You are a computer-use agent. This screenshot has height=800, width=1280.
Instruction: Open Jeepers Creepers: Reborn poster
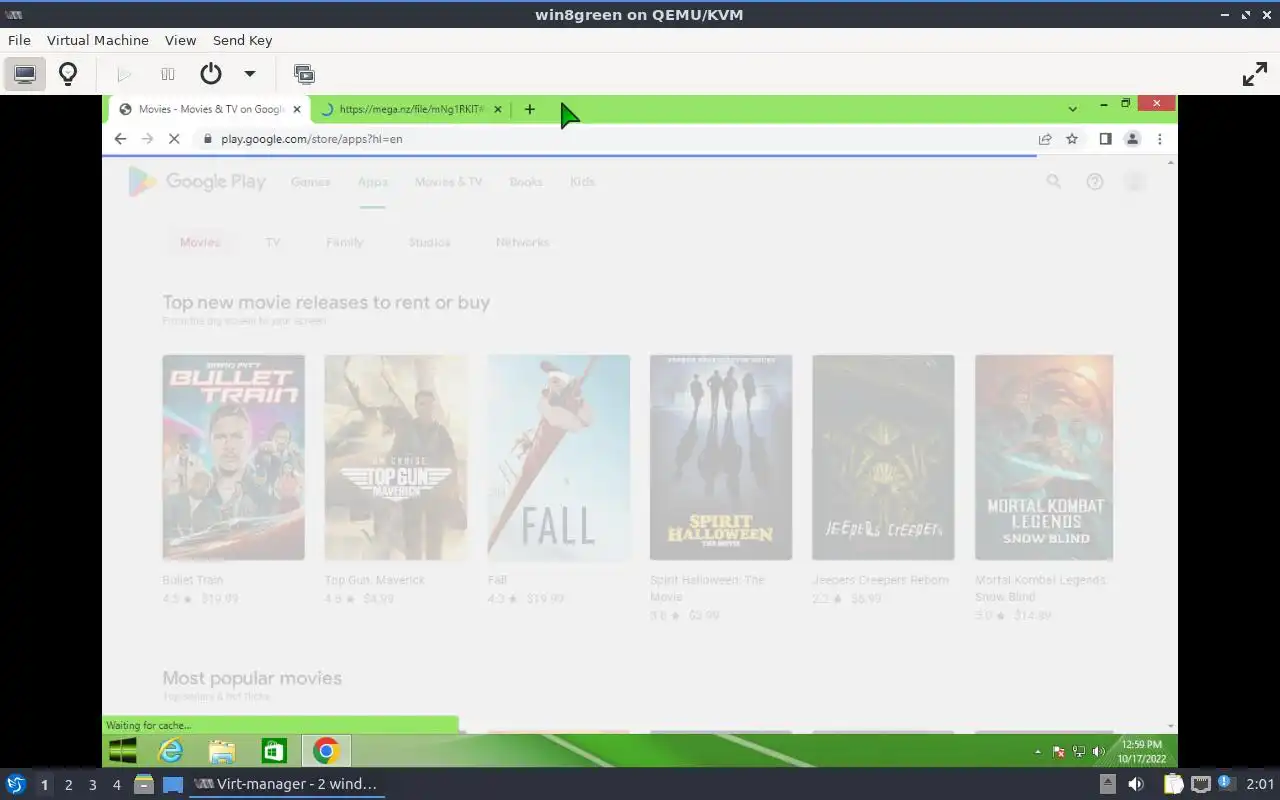click(x=883, y=457)
